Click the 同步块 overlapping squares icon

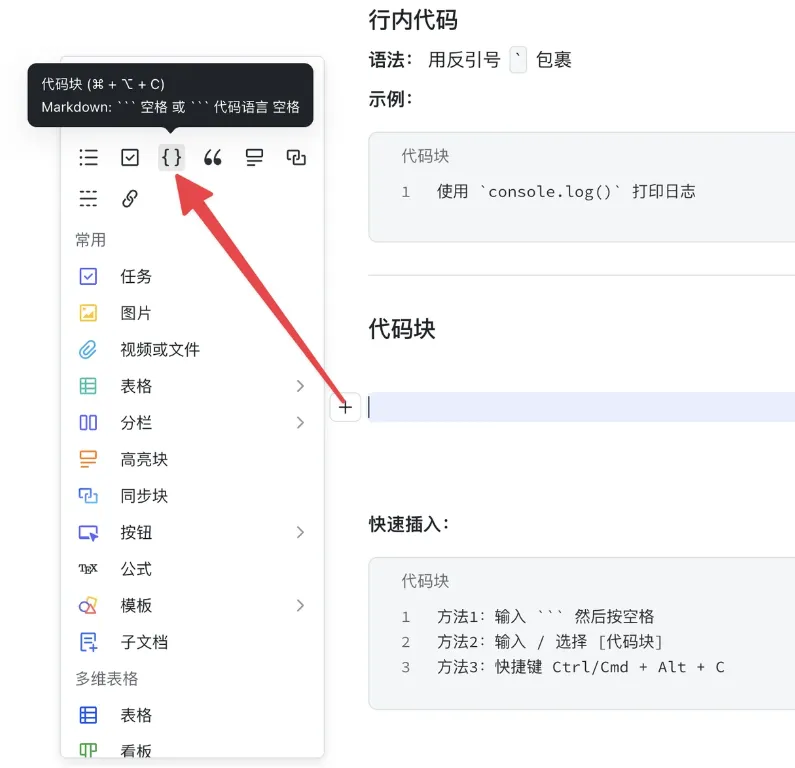coord(88,496)
